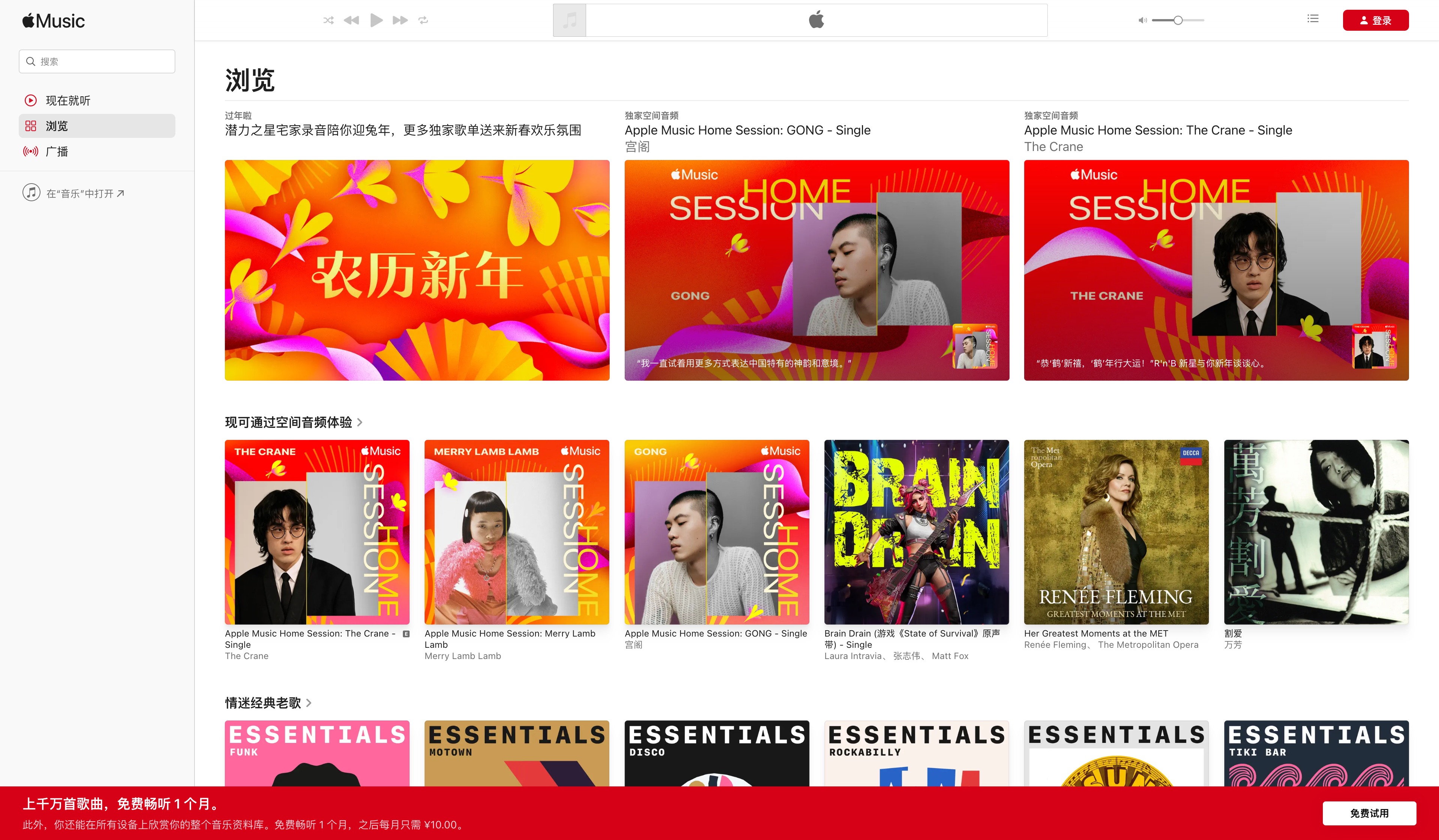Click the 现在就听 play-circle icon

[31, 100]
